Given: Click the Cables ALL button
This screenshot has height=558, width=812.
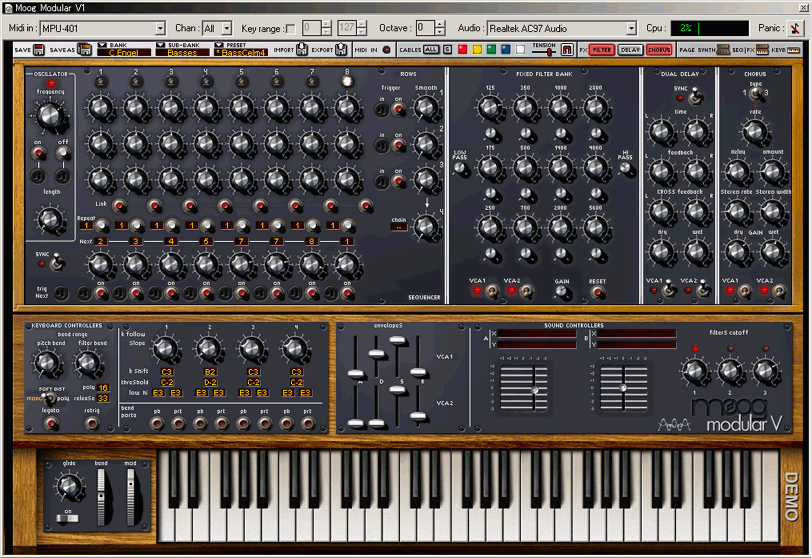Looking at the screenshot, I should click(431, 50).
